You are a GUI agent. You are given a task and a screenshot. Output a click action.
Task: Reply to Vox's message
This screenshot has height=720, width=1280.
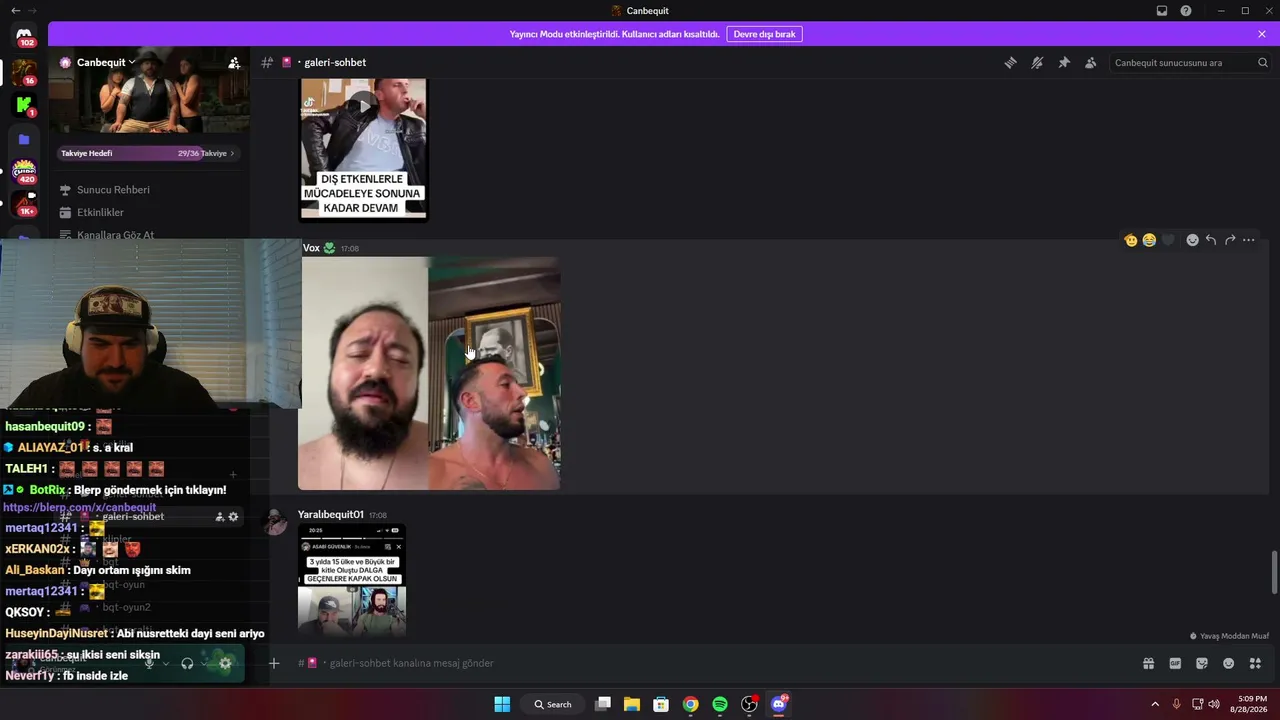(1211, 240)
